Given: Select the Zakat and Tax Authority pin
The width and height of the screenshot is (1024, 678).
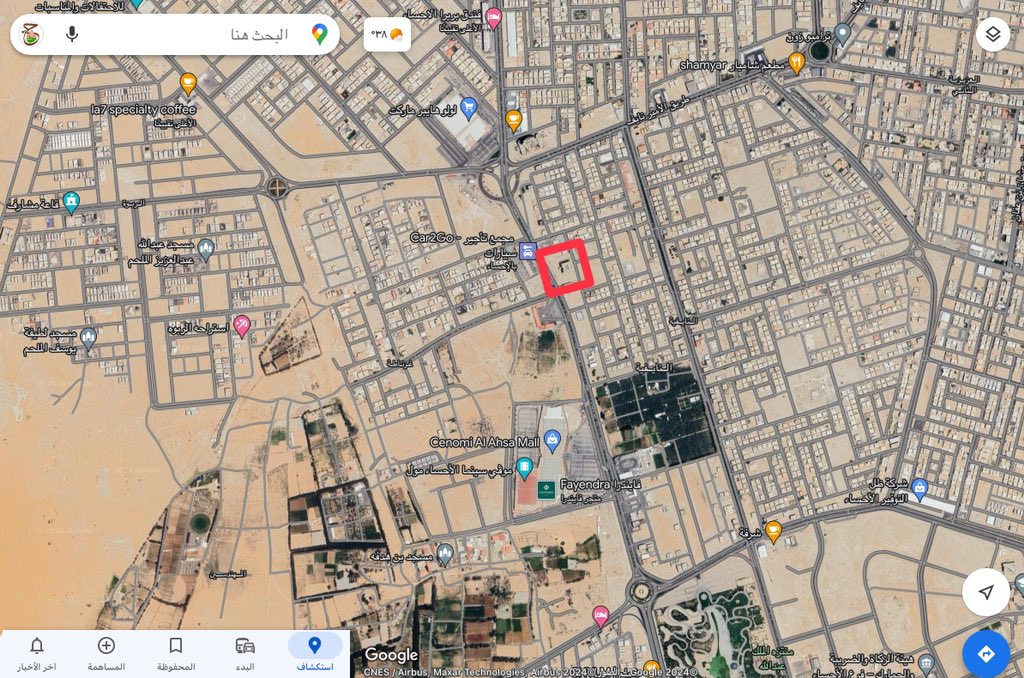Looking at the screenshot, I should coord(926,664).
